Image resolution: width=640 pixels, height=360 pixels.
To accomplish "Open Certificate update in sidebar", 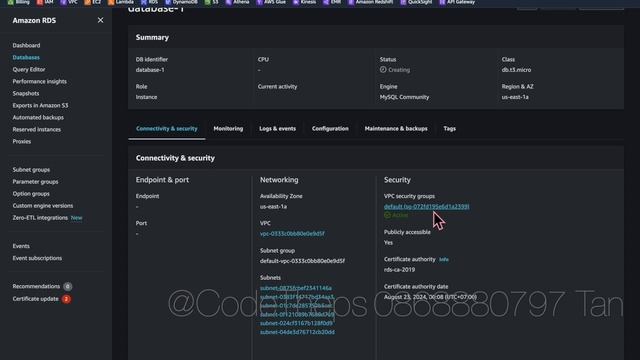I will click(36, 298).
